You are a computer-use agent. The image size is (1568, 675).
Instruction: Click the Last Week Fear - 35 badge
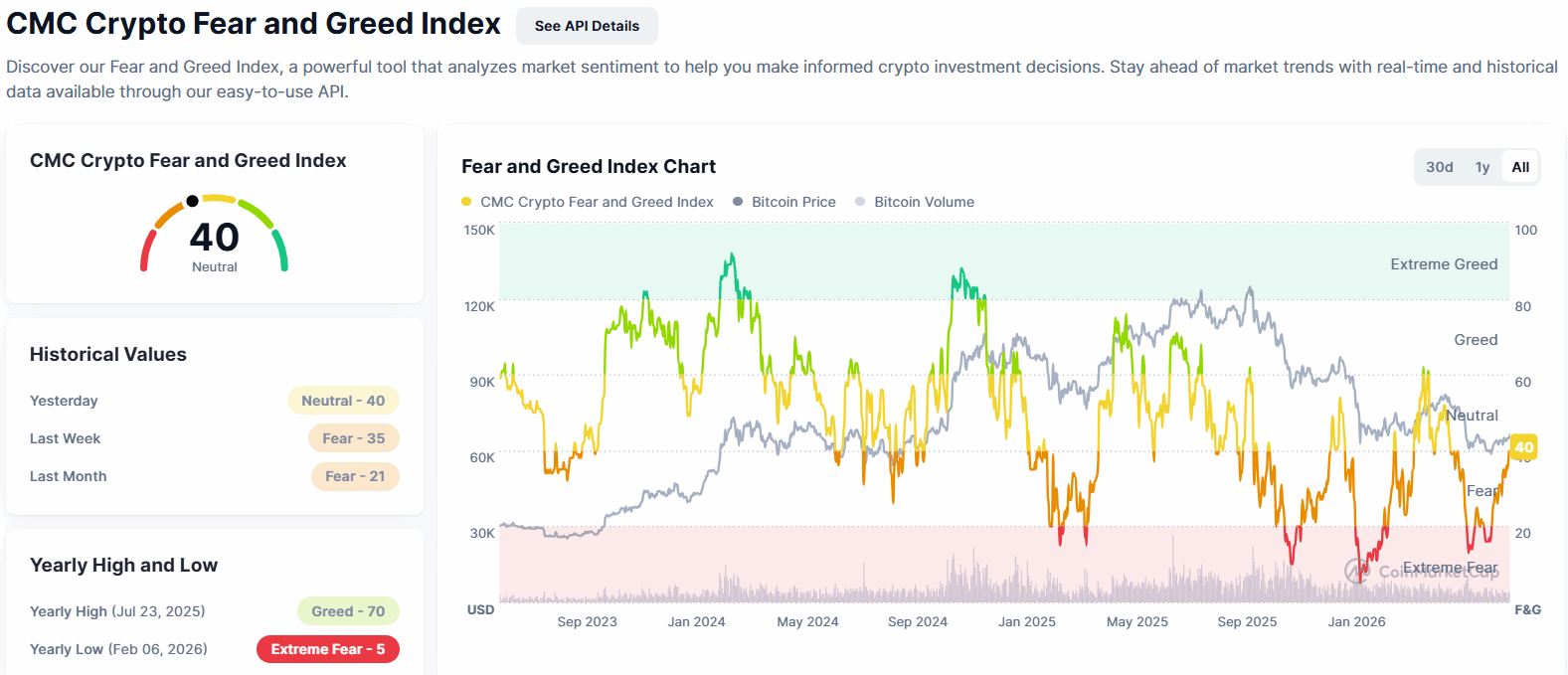354,438
